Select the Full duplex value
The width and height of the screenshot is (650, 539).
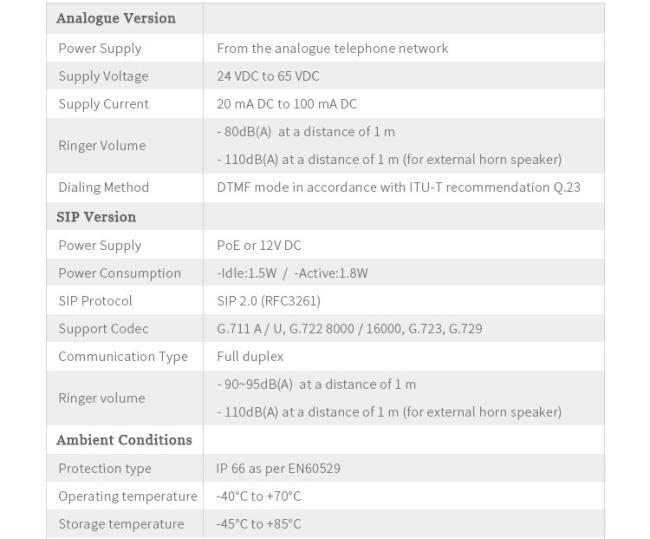(x=250, y=357)
